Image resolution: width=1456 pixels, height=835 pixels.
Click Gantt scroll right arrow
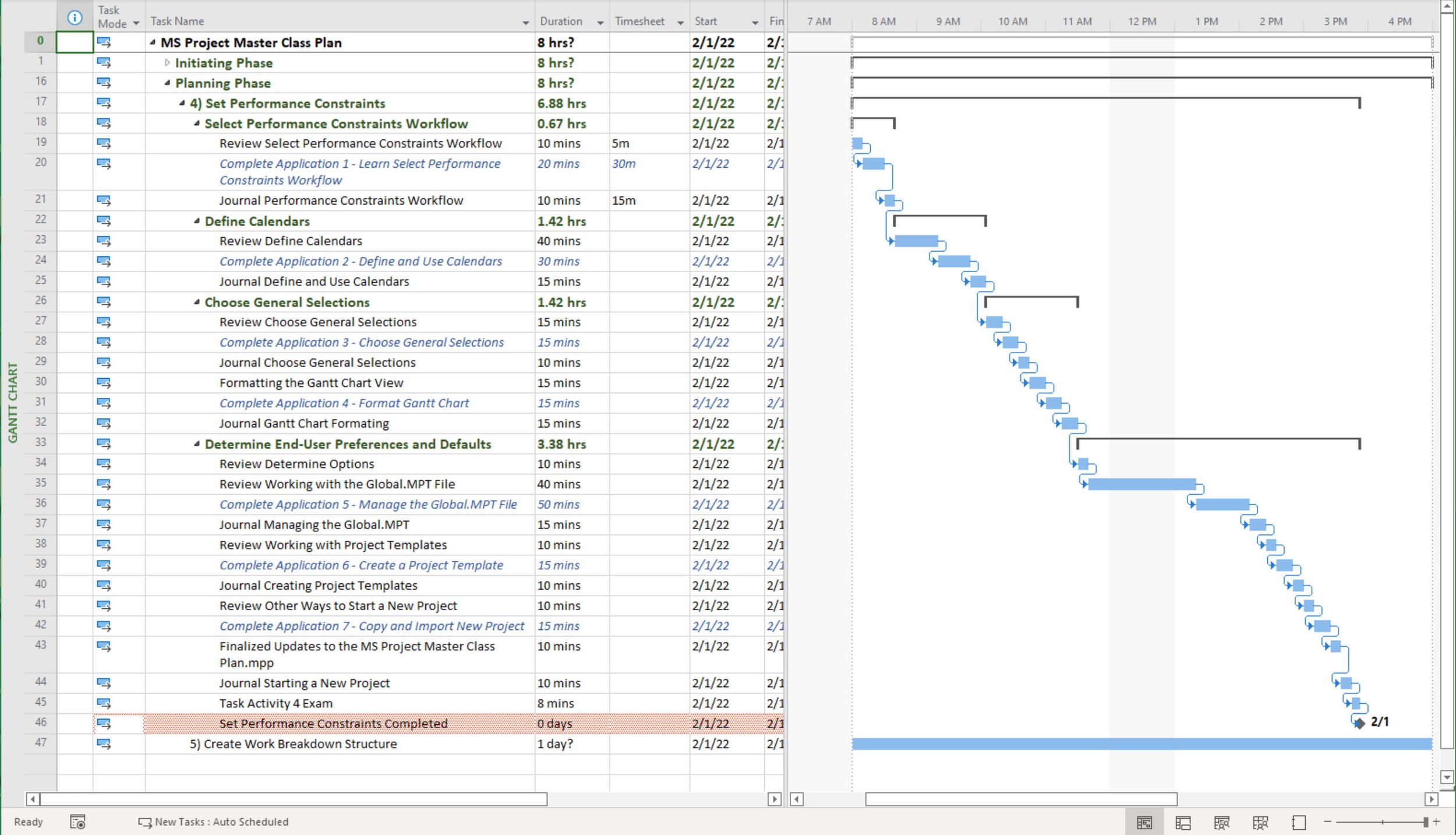(1432, 799)
